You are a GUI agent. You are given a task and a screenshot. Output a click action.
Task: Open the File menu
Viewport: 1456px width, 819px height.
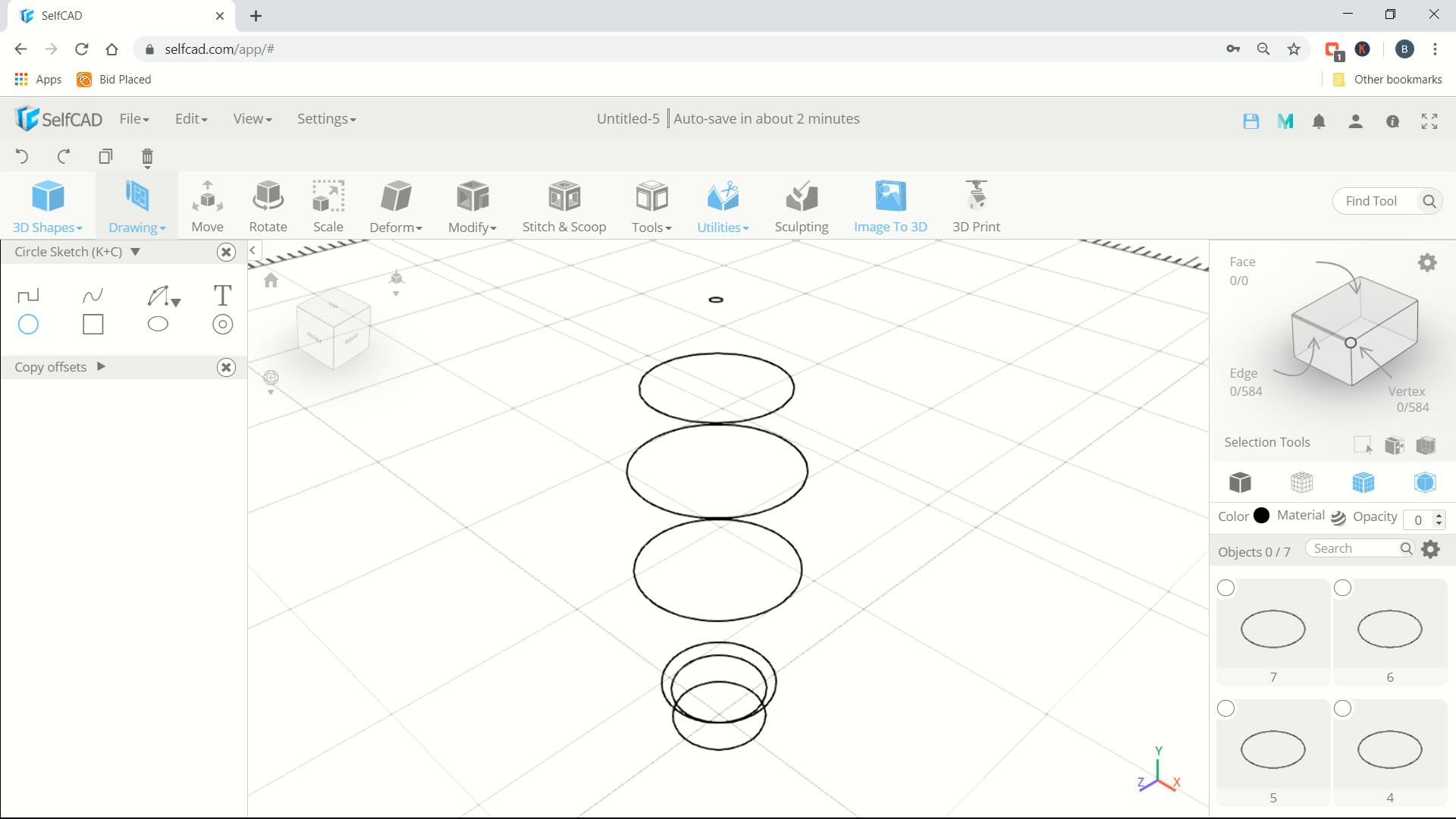tap(133, 119)
